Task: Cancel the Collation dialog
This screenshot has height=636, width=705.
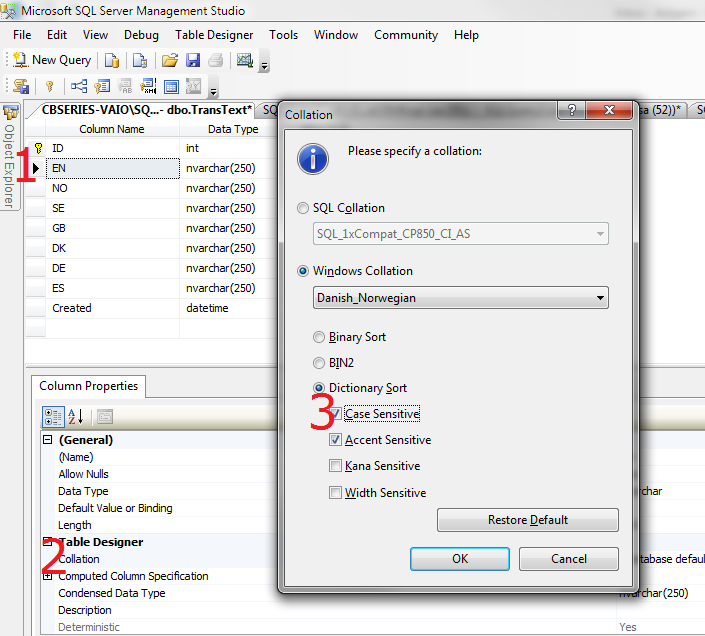Action: [x=569, y=559]
